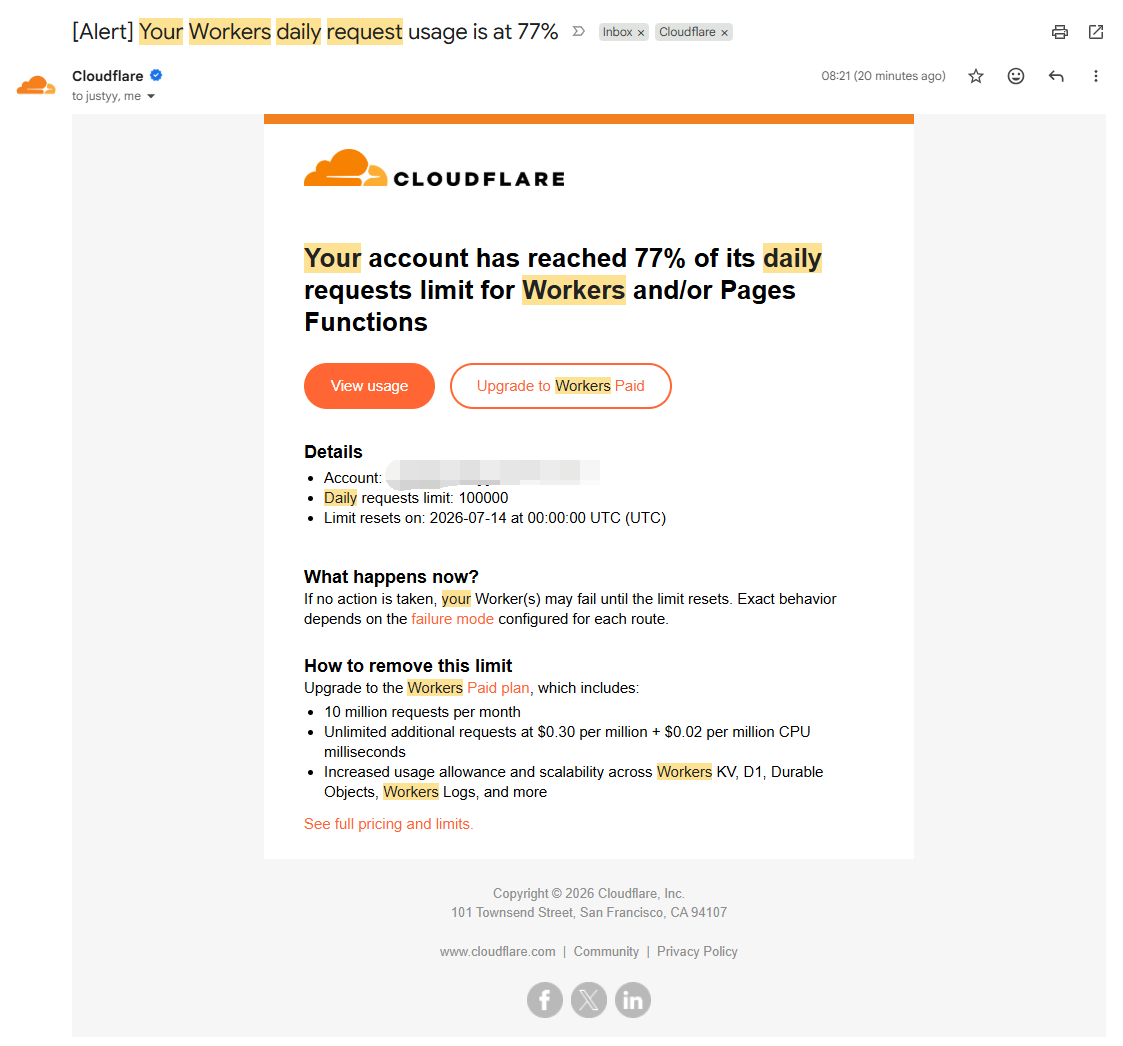Viewport: 1123px width, 1046px height.
Task: Visit www.cloudflare.com footer link
Action: [497, 951]
